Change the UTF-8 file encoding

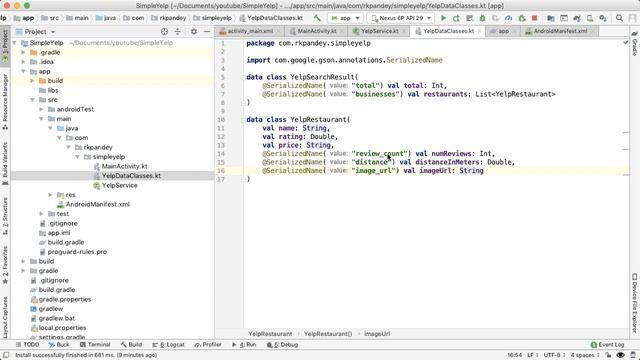554,355
